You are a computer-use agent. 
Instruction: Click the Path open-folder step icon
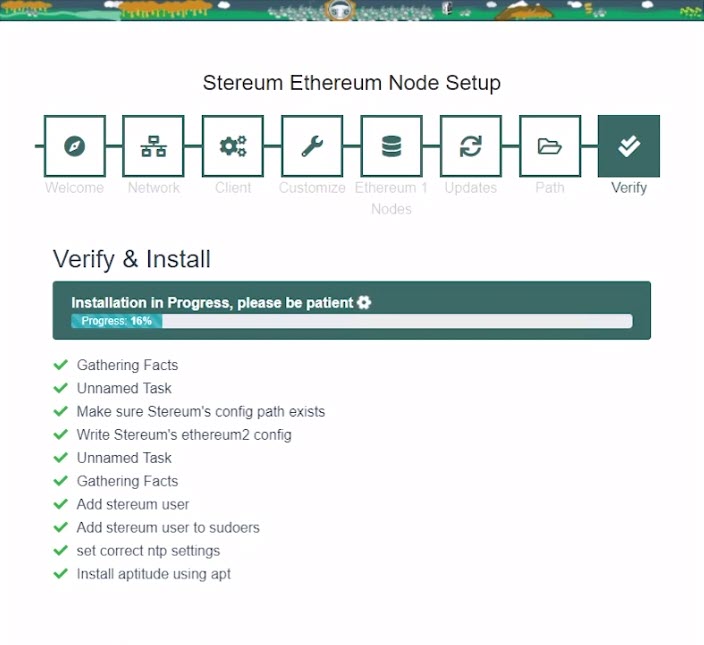(550, 146)
